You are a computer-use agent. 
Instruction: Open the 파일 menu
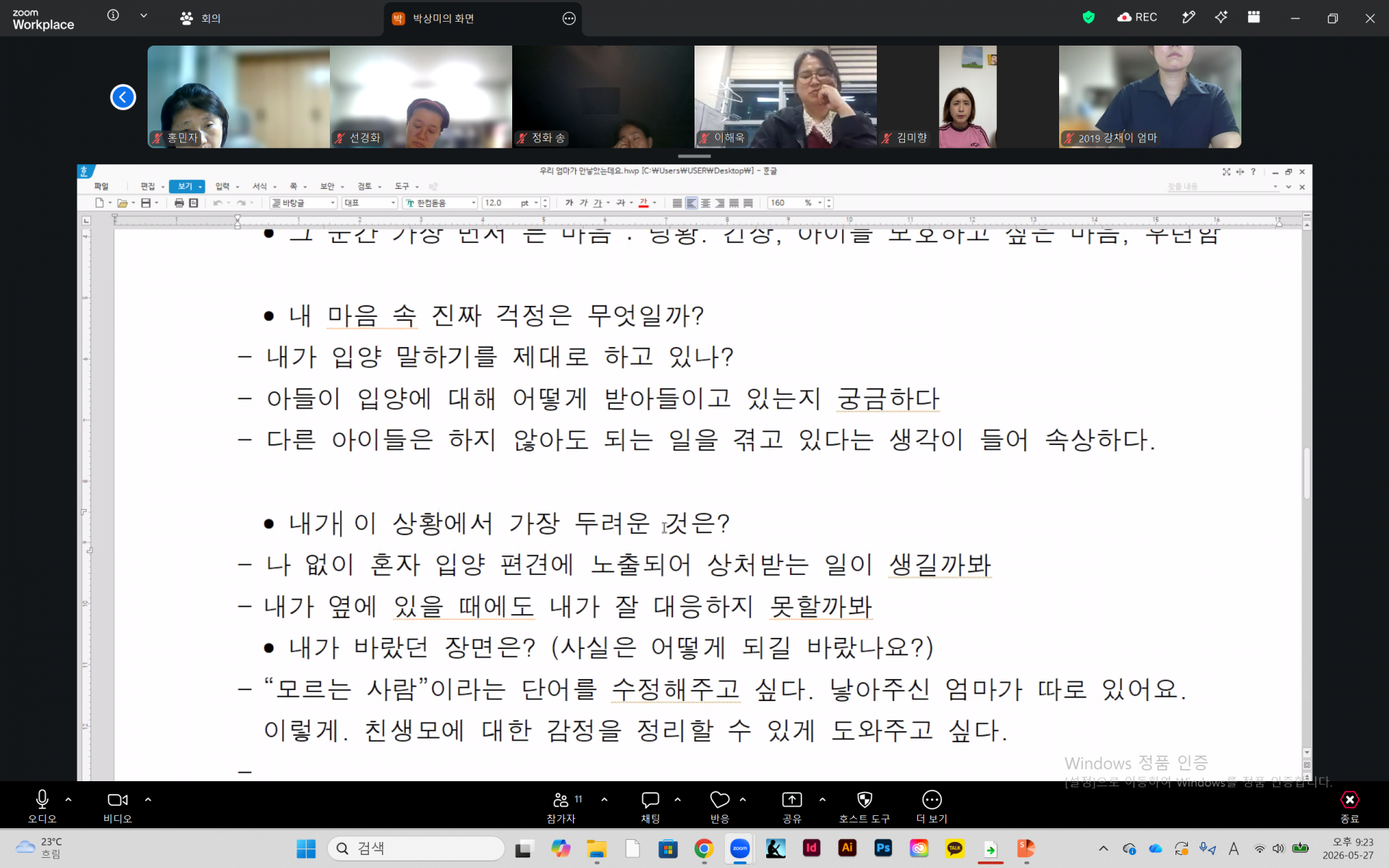coord(101,187)
